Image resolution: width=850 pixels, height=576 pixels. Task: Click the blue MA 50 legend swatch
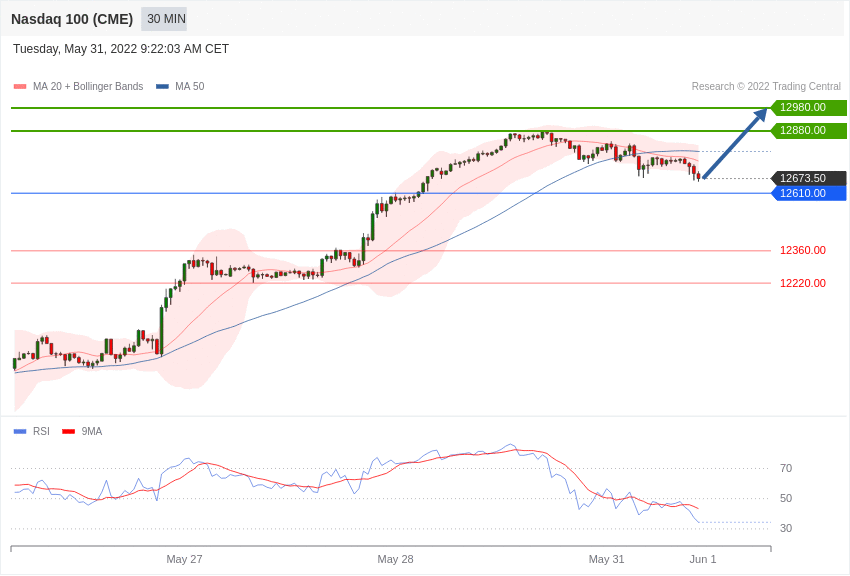pyautogui.click(x=162, y=87)
